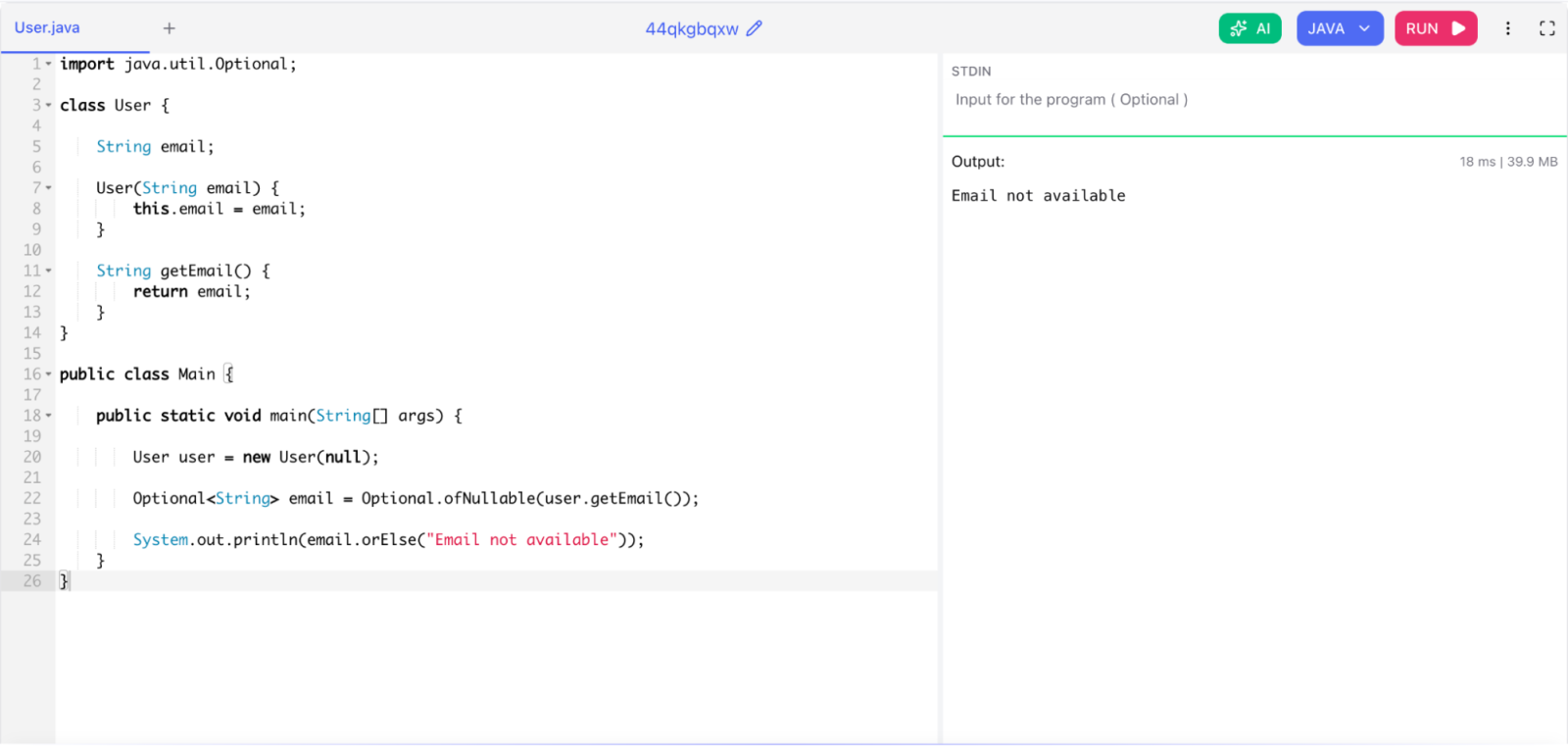Image resolution: width=1568 pixels, height=746 pixels.
Task: Open the AI assistant button
Action: (x=1249, y=28)
